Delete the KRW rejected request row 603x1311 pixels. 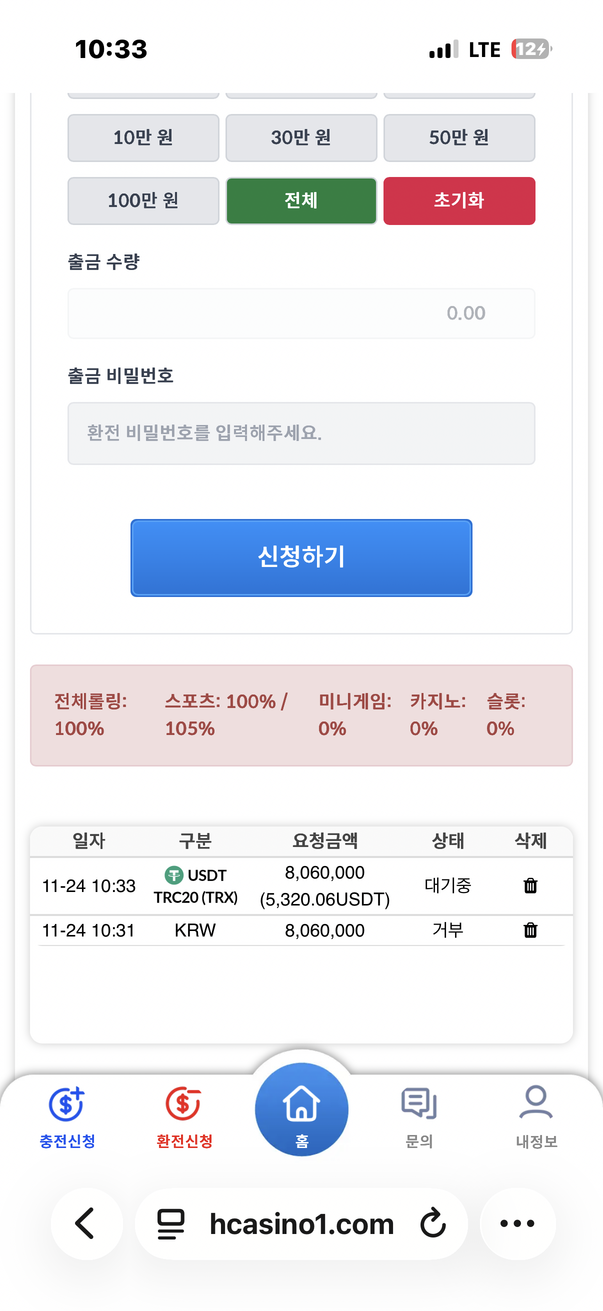tap(530, 931)
